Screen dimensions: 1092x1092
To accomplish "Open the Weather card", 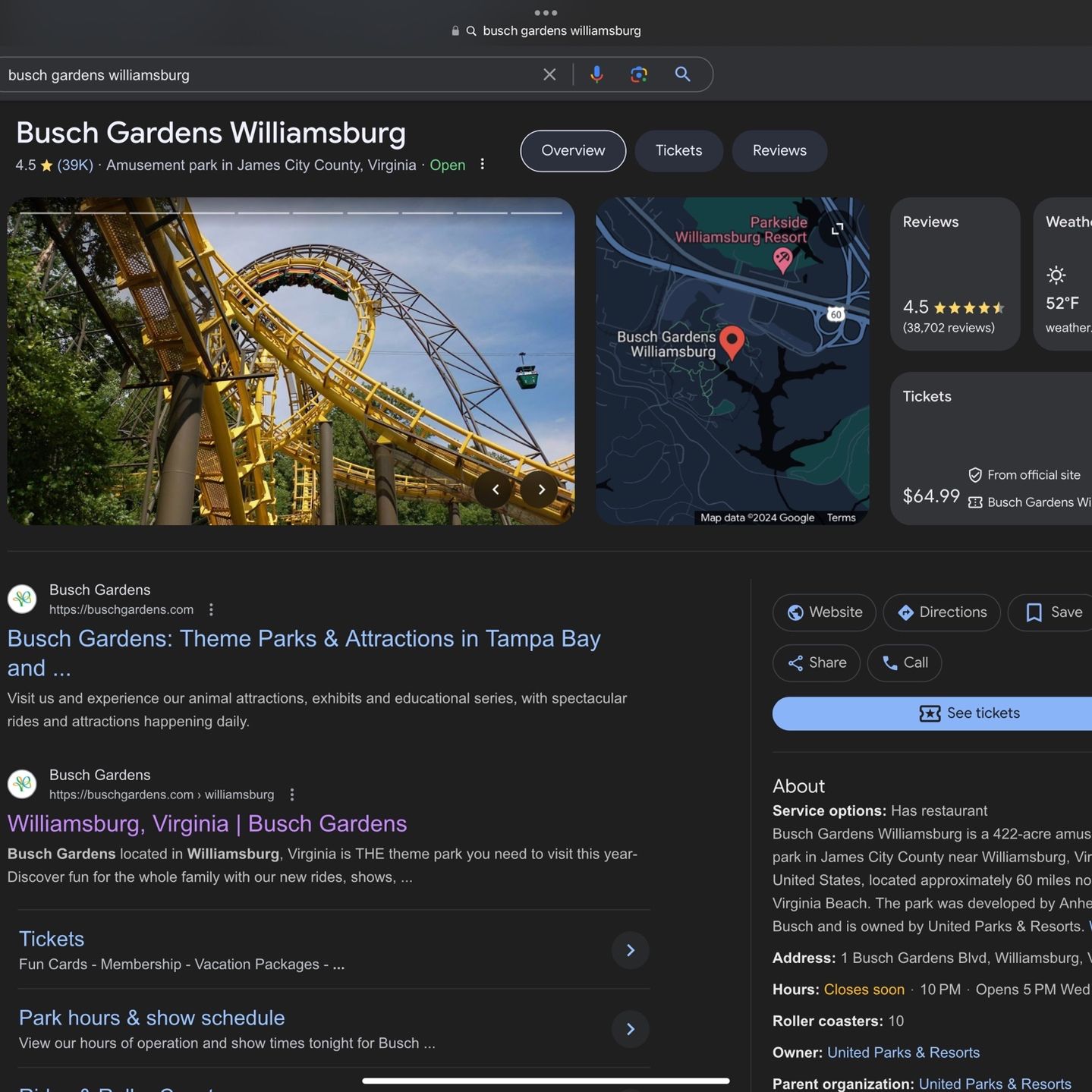I will pos(1063,274).
